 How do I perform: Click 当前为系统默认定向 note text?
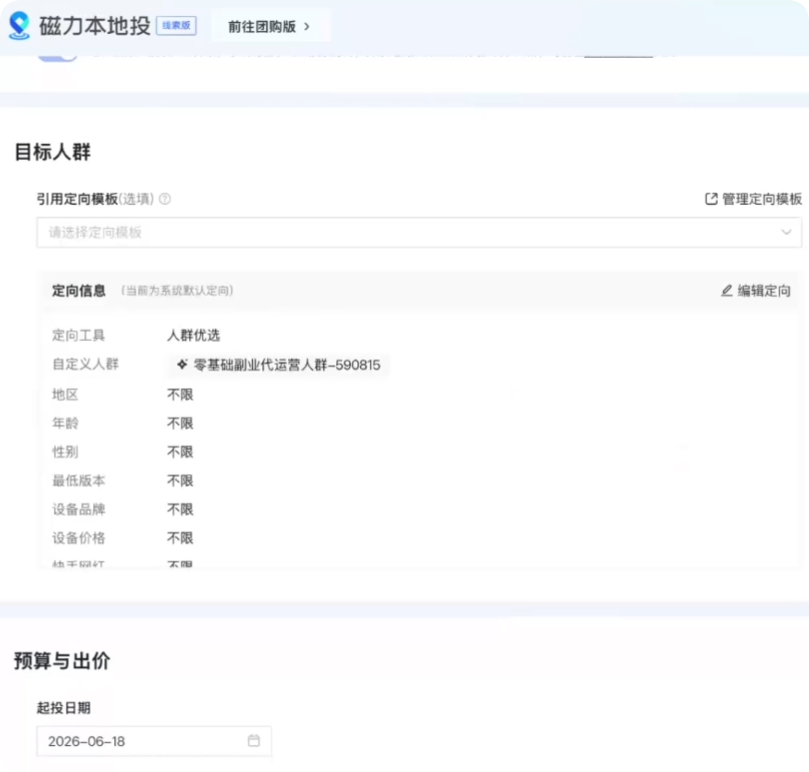click(177, 291)
